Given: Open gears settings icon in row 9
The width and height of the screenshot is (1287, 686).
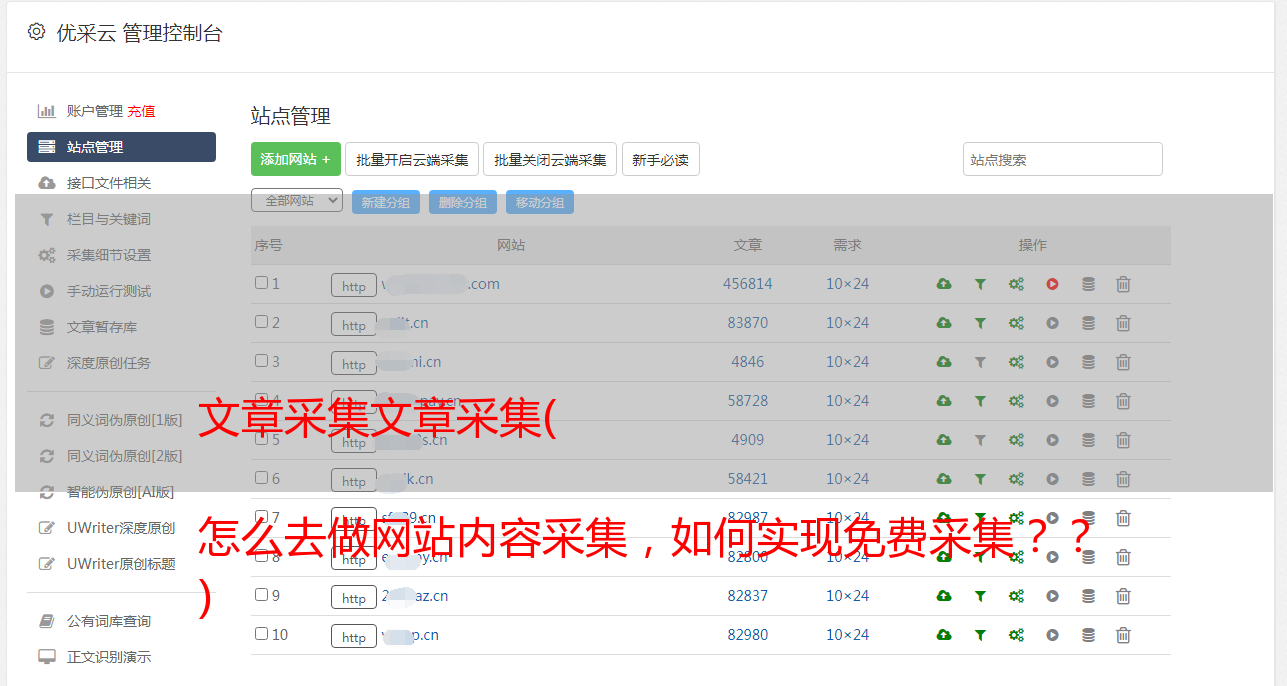Looking at the screenshot, I should click(x=1016, y=596).
